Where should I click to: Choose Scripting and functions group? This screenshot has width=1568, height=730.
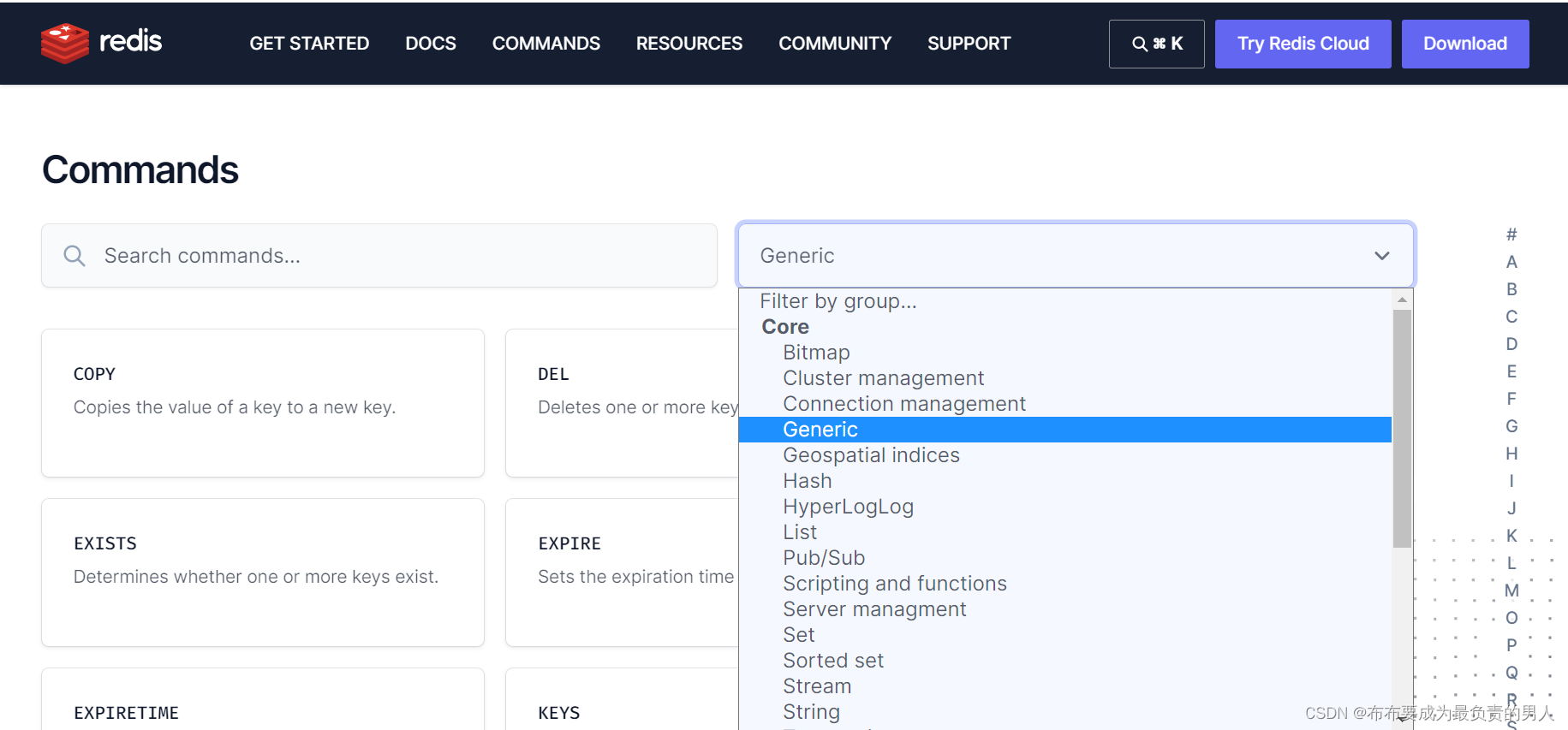point(1065,584)
